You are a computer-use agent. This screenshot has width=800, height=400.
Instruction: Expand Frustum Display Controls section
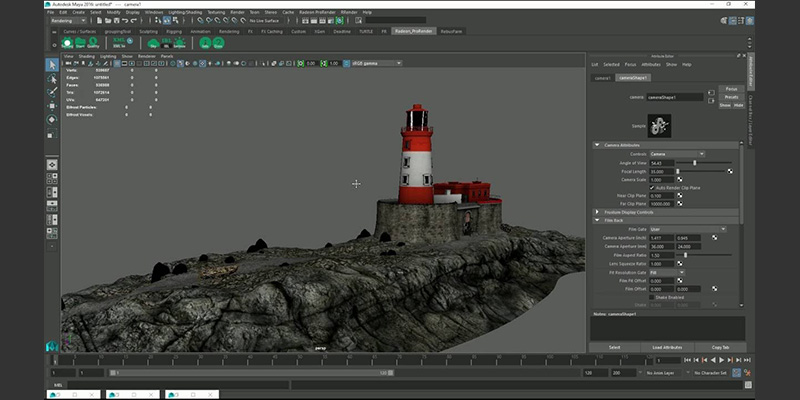597,212
